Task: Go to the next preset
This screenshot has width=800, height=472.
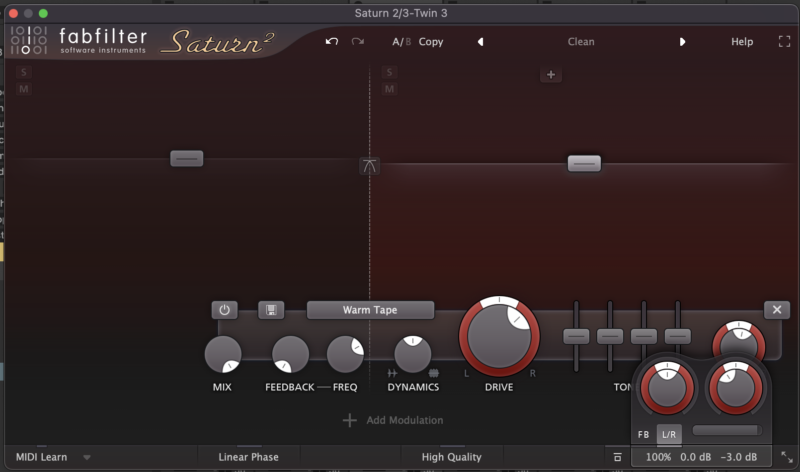Action: coord(682,42)
